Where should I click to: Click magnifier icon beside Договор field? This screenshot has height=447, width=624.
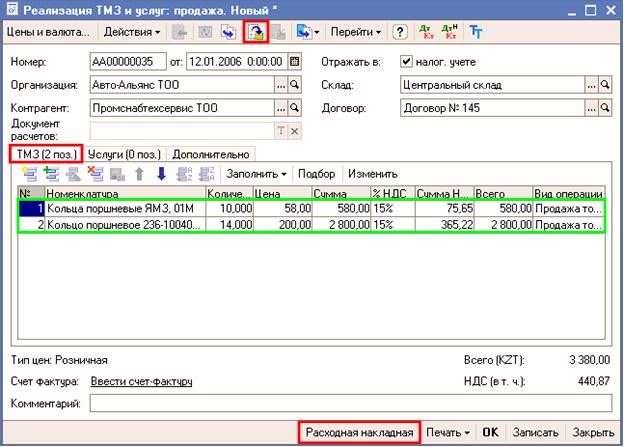click(x=607, y=107)
